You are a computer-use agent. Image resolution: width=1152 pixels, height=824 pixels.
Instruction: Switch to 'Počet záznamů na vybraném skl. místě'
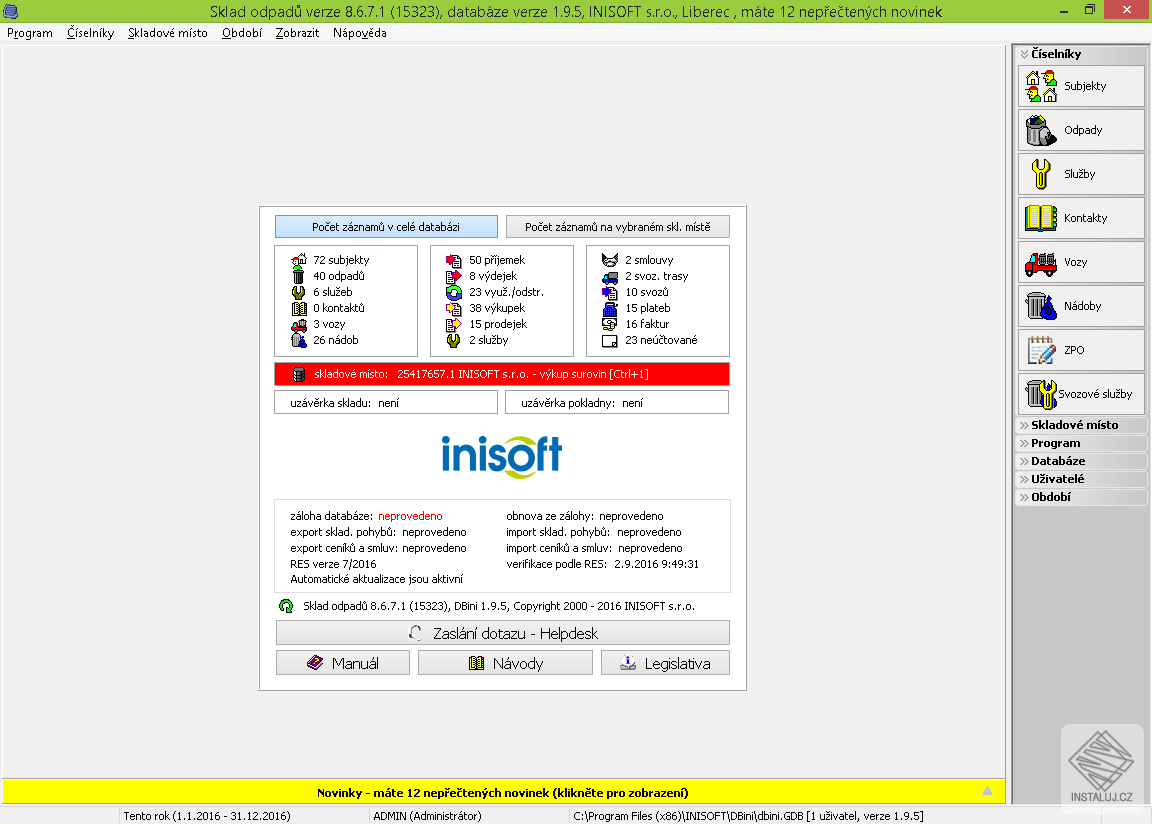(617, 227)
